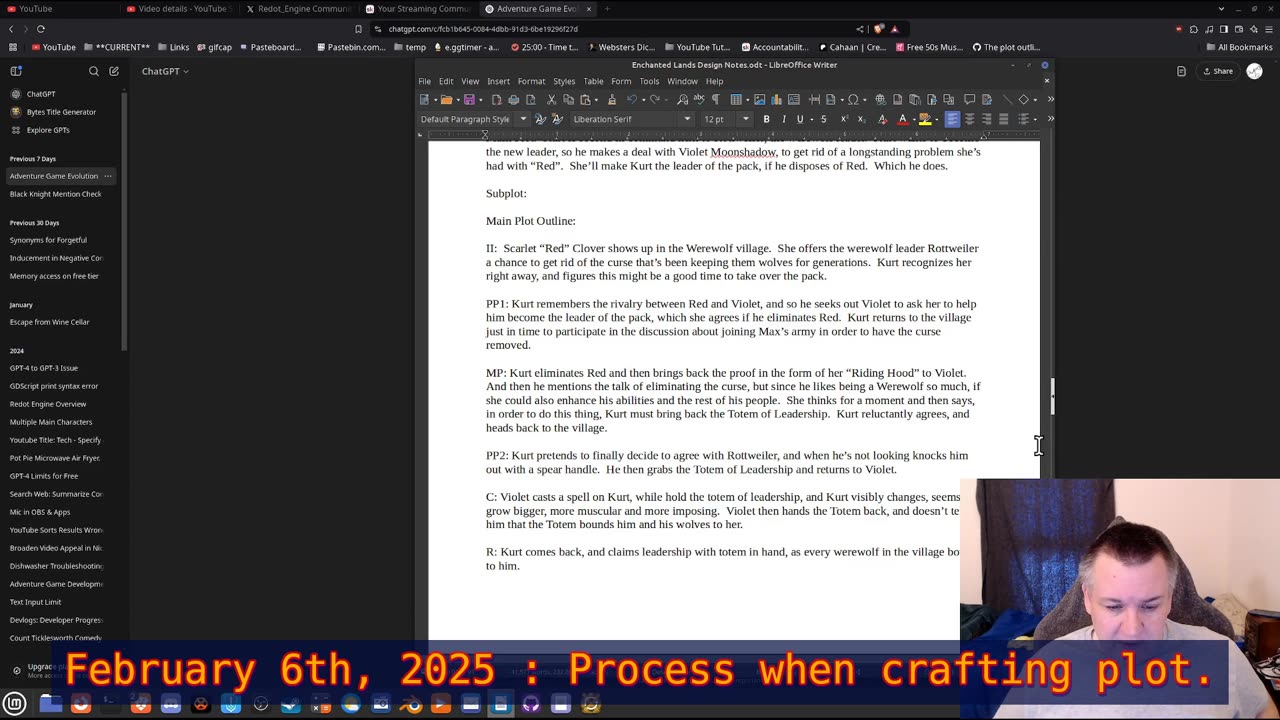Insert a chart using the chart icon
This screenshot has width=1280, height=720.
pyautogui.click(x=776, y=99)
